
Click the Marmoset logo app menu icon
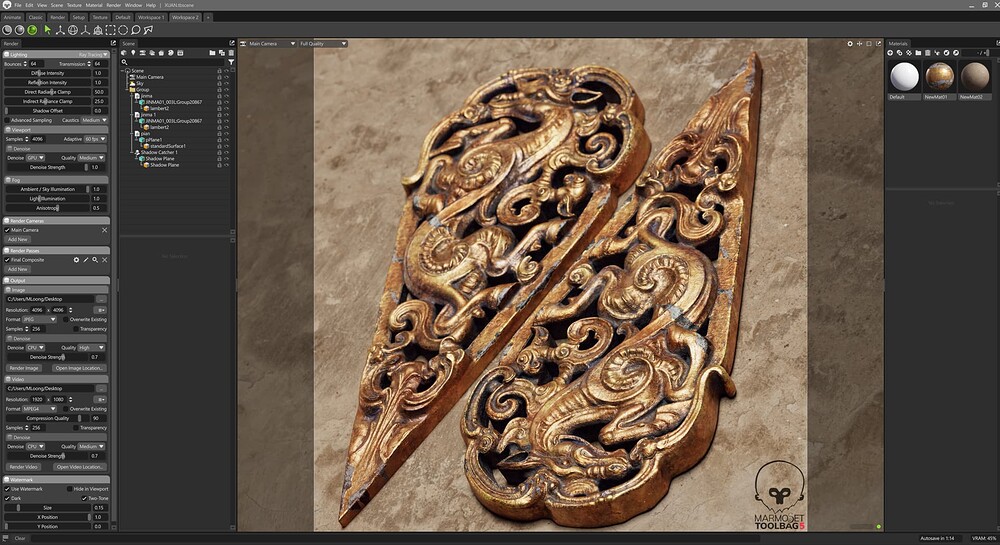pyautogui.click(x=5, y=4)
